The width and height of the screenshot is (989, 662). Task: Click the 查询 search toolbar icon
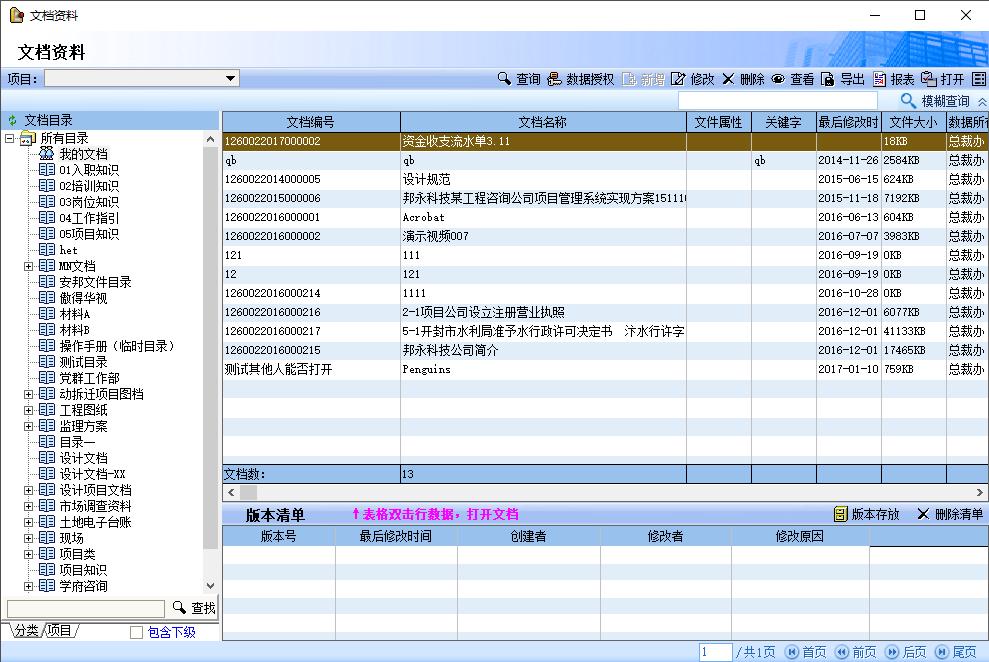coord(505,79)
